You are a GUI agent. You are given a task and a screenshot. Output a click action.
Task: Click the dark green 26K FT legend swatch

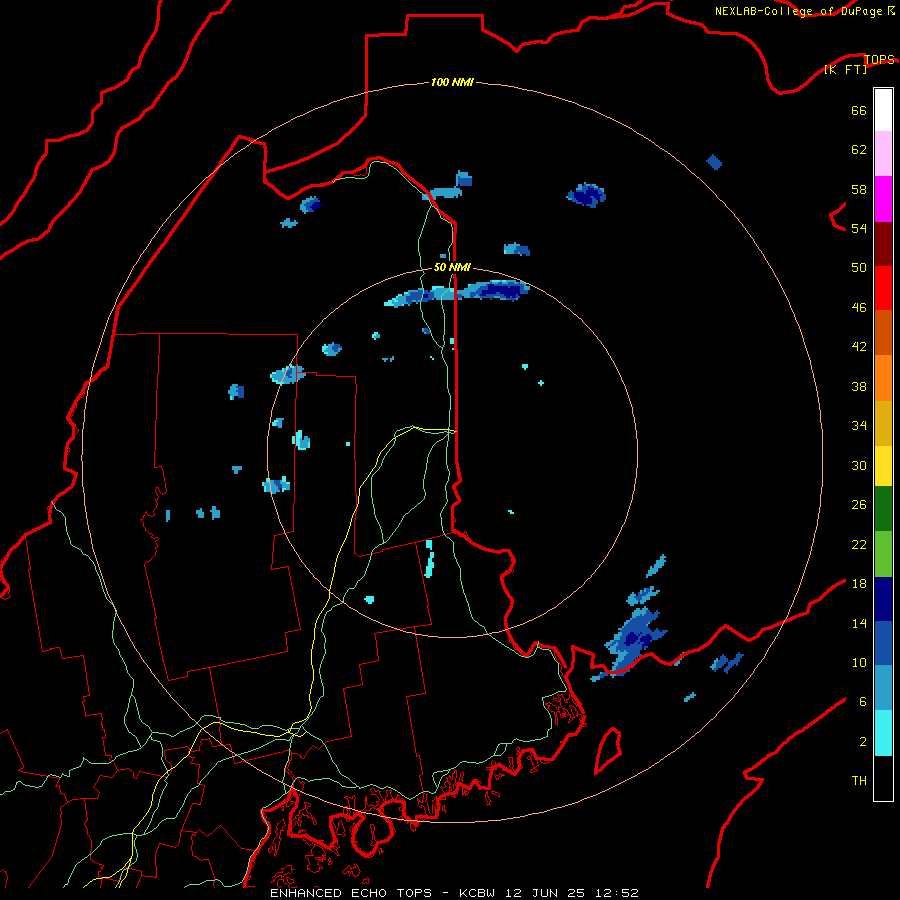pos(883,509)
